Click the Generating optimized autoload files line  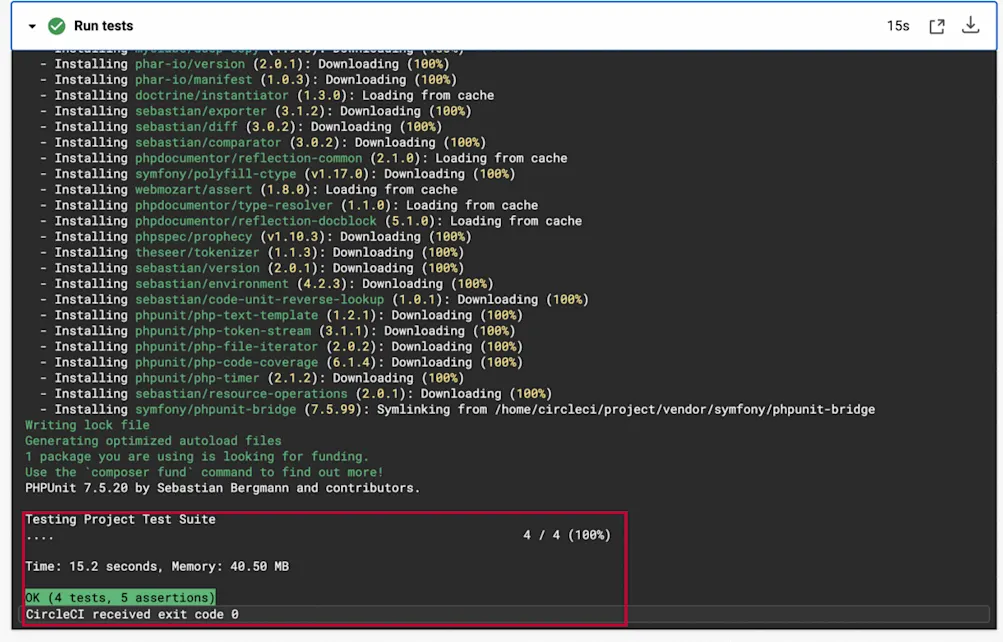pyautogui.click(x=153, y=441)
